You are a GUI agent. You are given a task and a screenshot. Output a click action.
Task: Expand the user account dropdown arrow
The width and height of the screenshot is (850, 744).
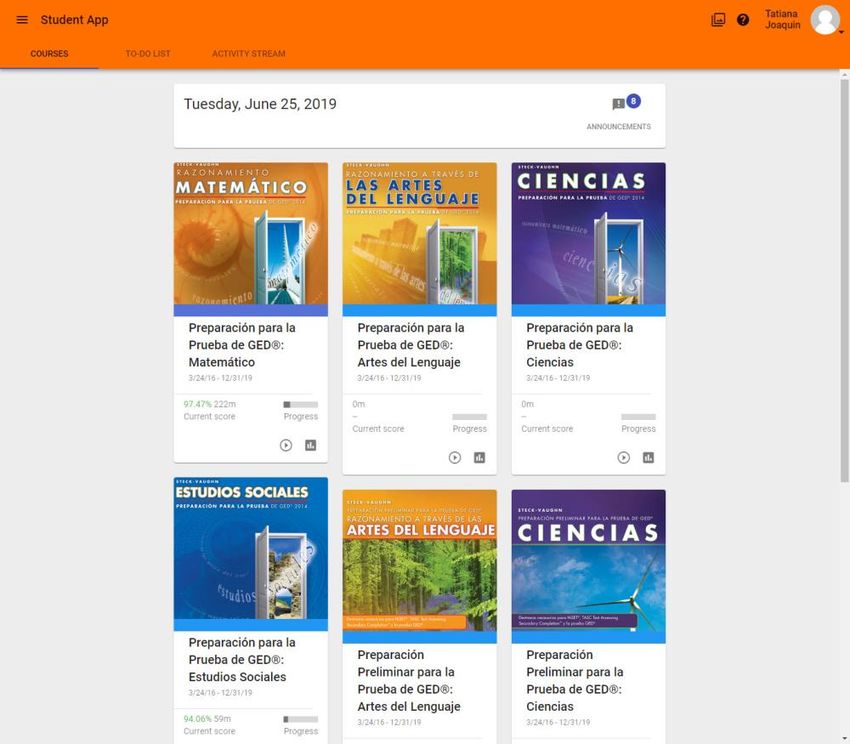pos(841,32)
